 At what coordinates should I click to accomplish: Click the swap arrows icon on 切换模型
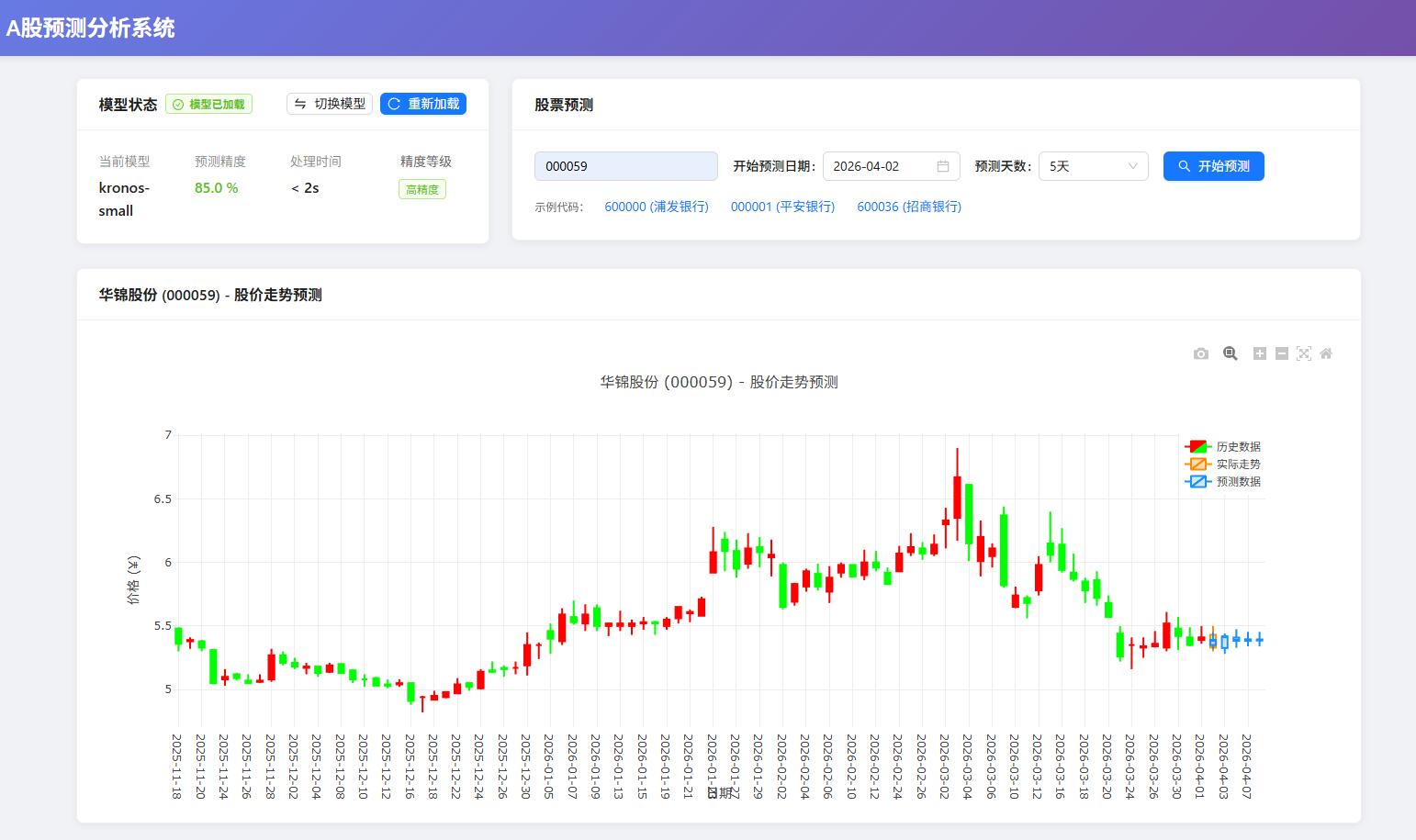coord(300,104)
